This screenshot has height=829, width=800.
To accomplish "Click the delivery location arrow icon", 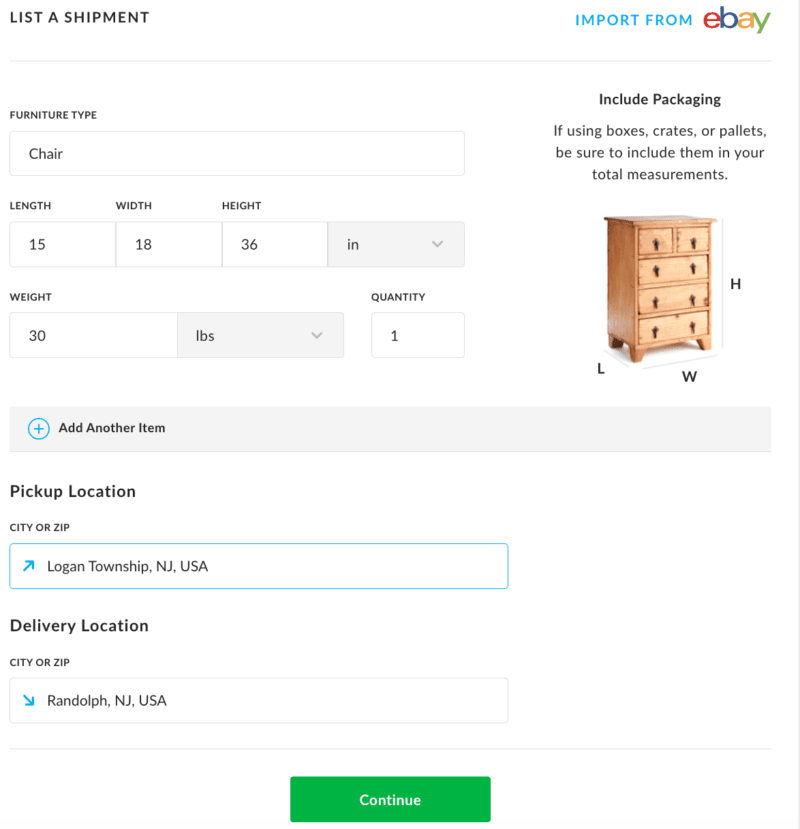I will (x=28, y=700).
